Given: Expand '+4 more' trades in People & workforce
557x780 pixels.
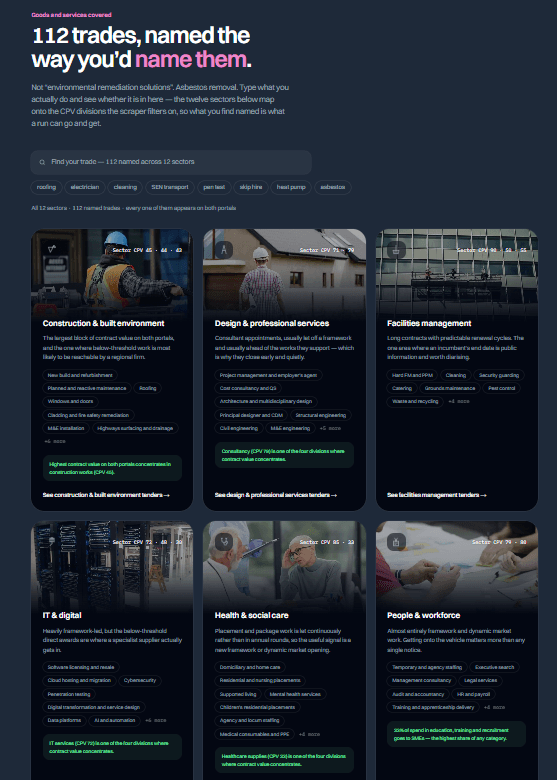Looking at the screenshot, I should click(494, 707).
